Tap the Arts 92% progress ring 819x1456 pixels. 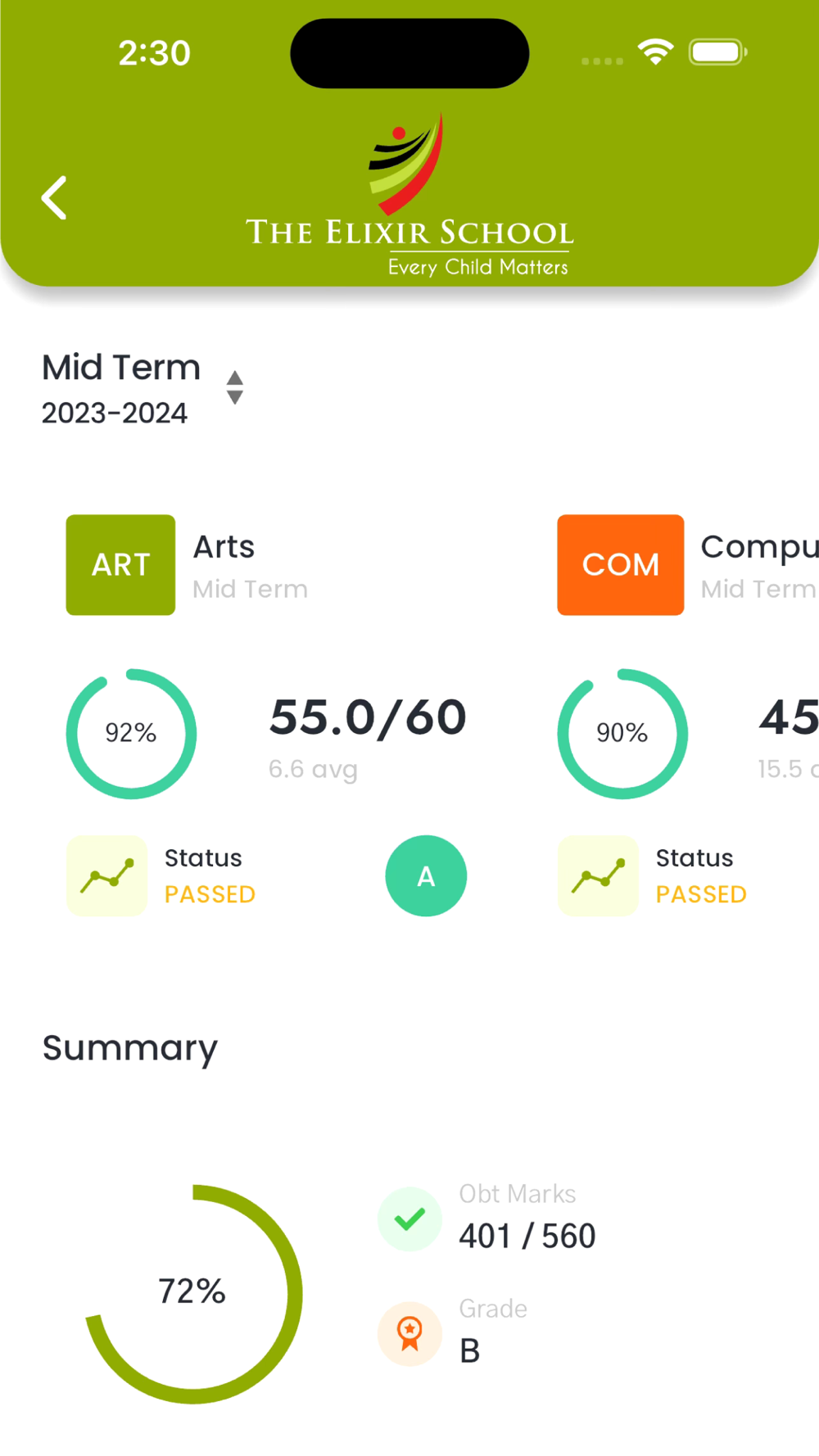pyautogui.click(x=131, y=733)
